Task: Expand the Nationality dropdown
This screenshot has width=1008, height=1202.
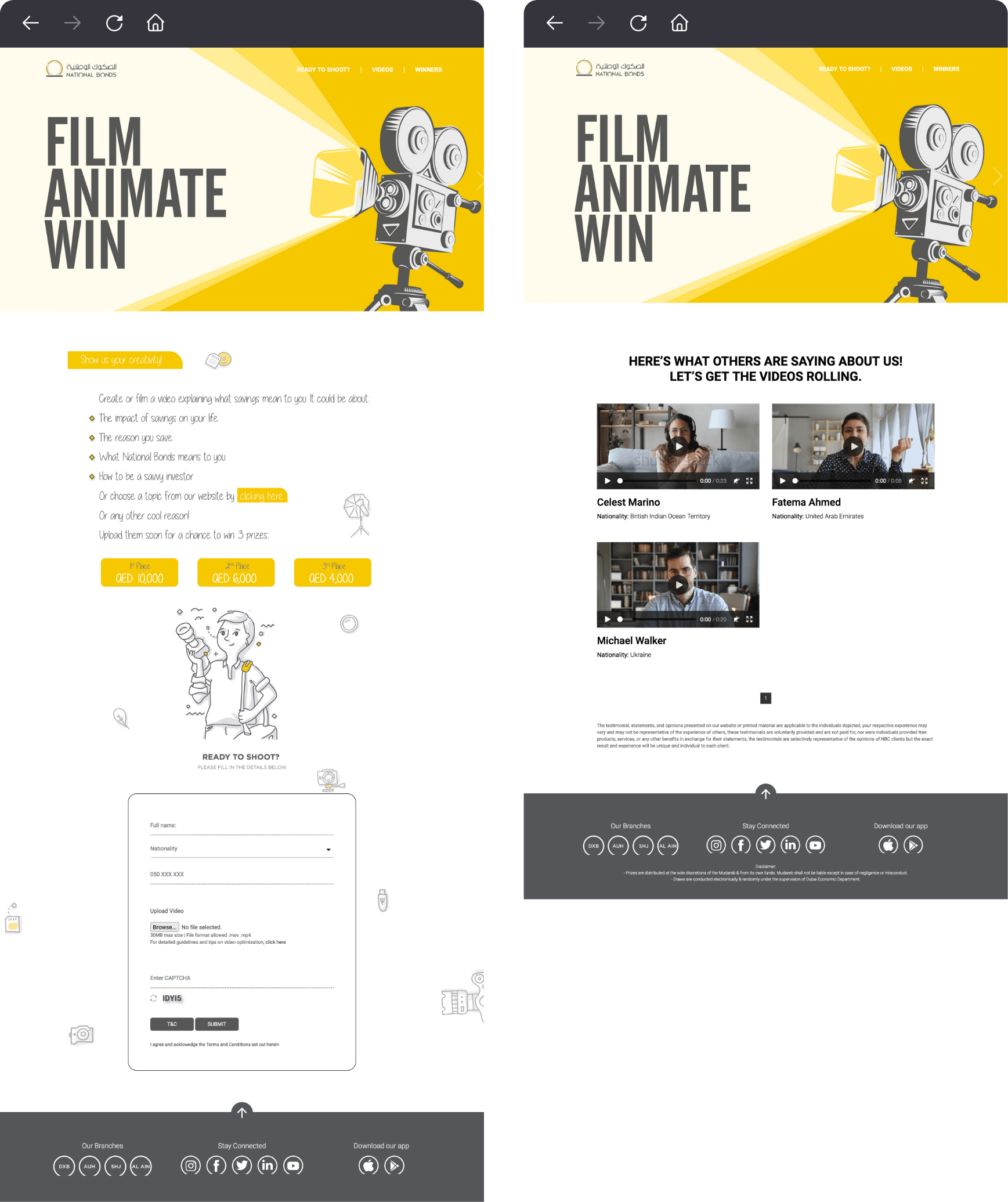Action: 241,849
